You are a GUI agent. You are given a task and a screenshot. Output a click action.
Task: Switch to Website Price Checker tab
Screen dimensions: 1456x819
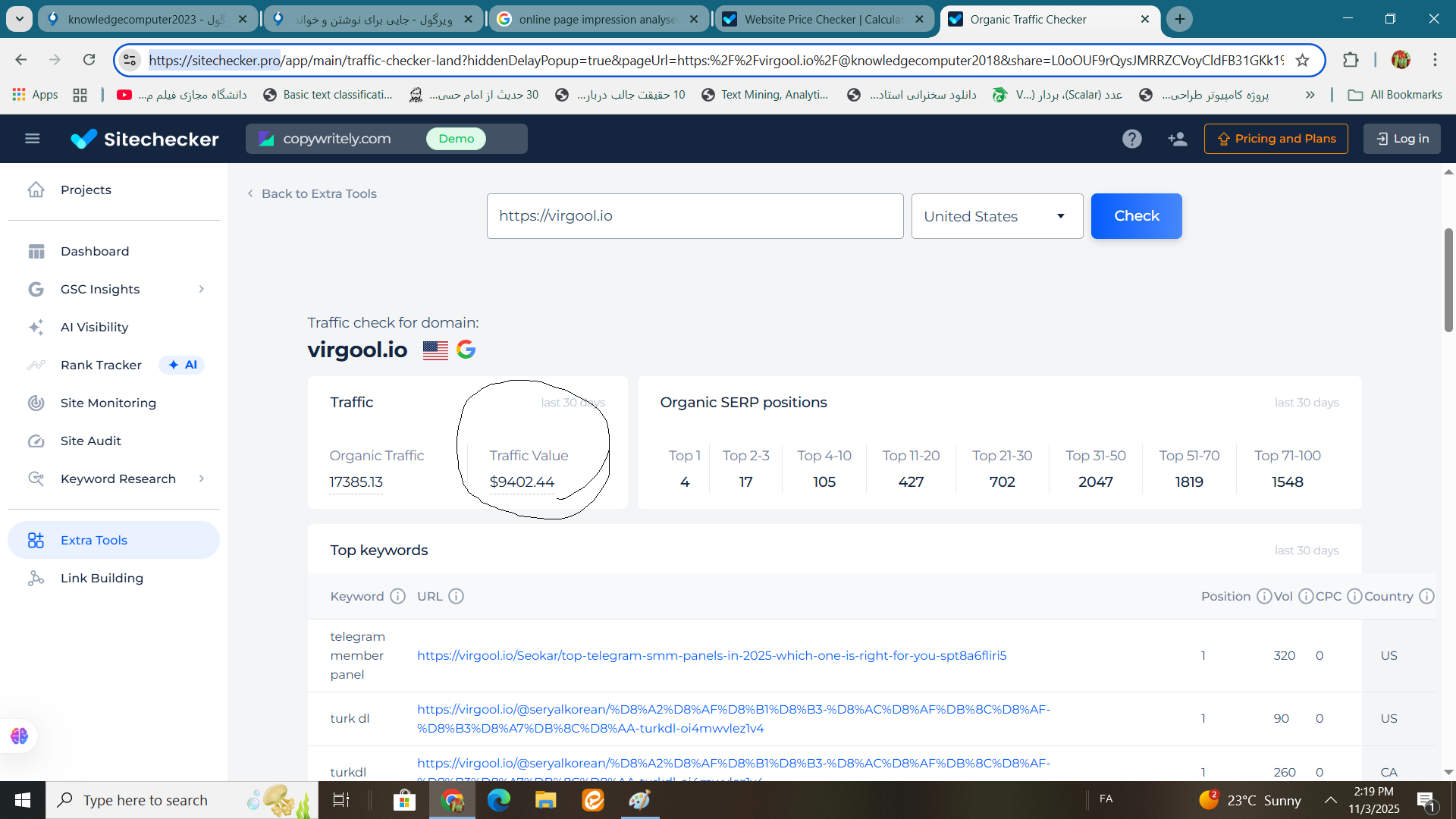[x=823, y=19]
